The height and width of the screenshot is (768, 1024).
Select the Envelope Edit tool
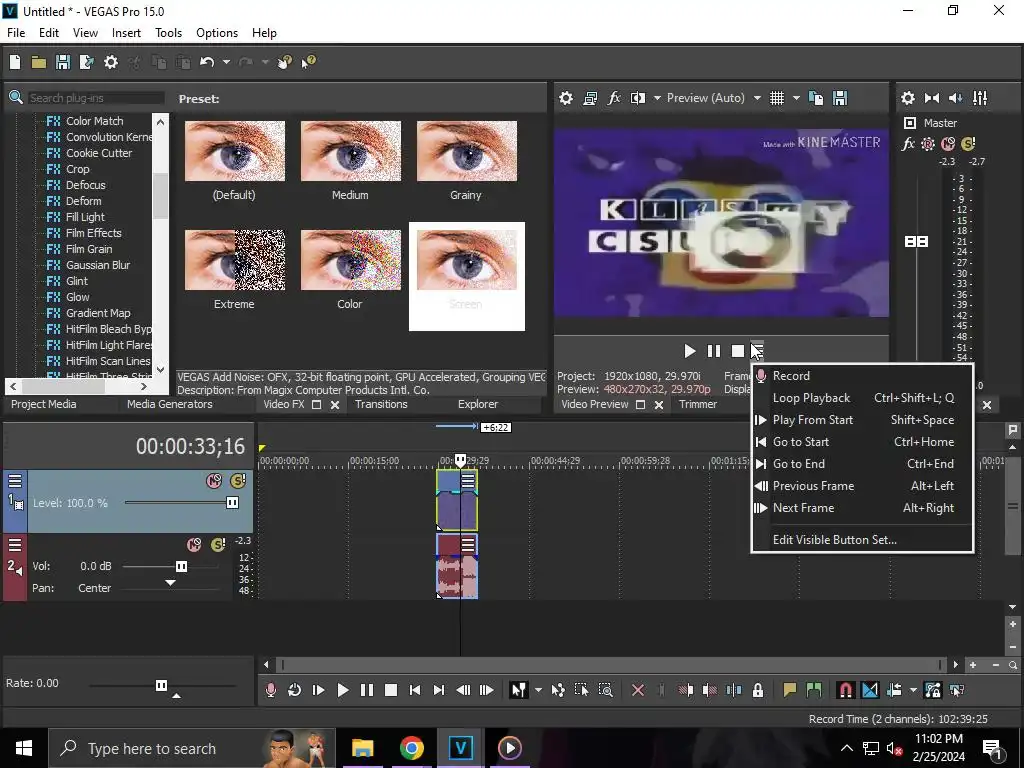558,690
